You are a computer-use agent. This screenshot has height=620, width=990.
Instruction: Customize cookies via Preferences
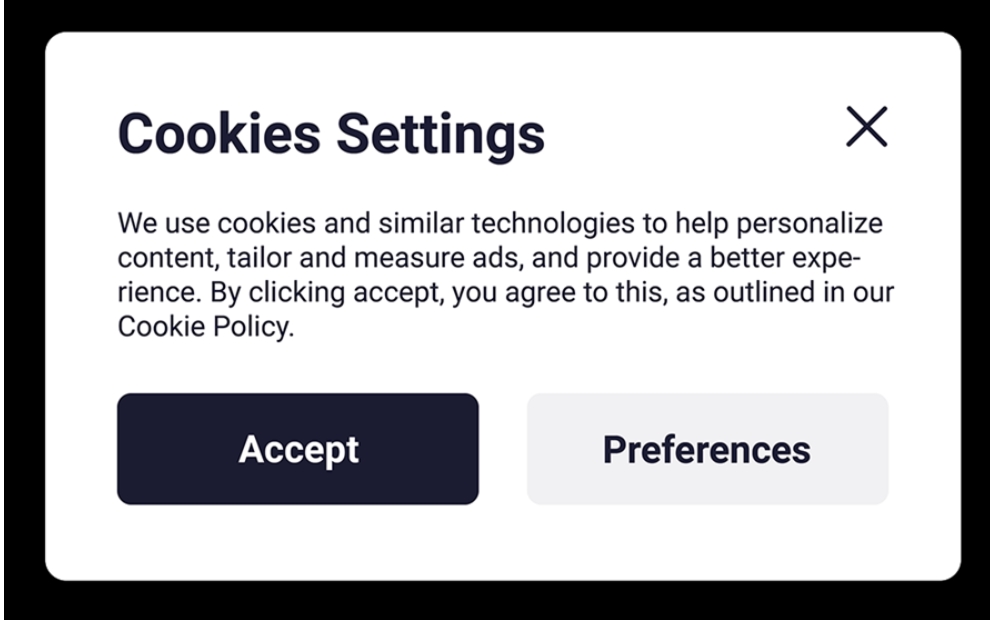point(707,449)
